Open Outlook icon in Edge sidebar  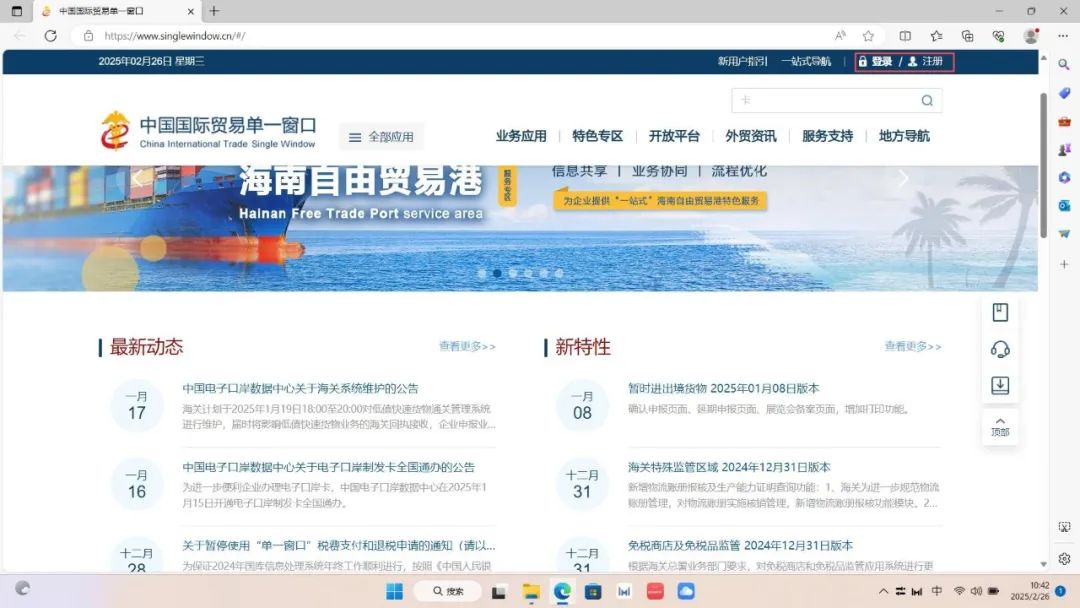(1064, 205)
